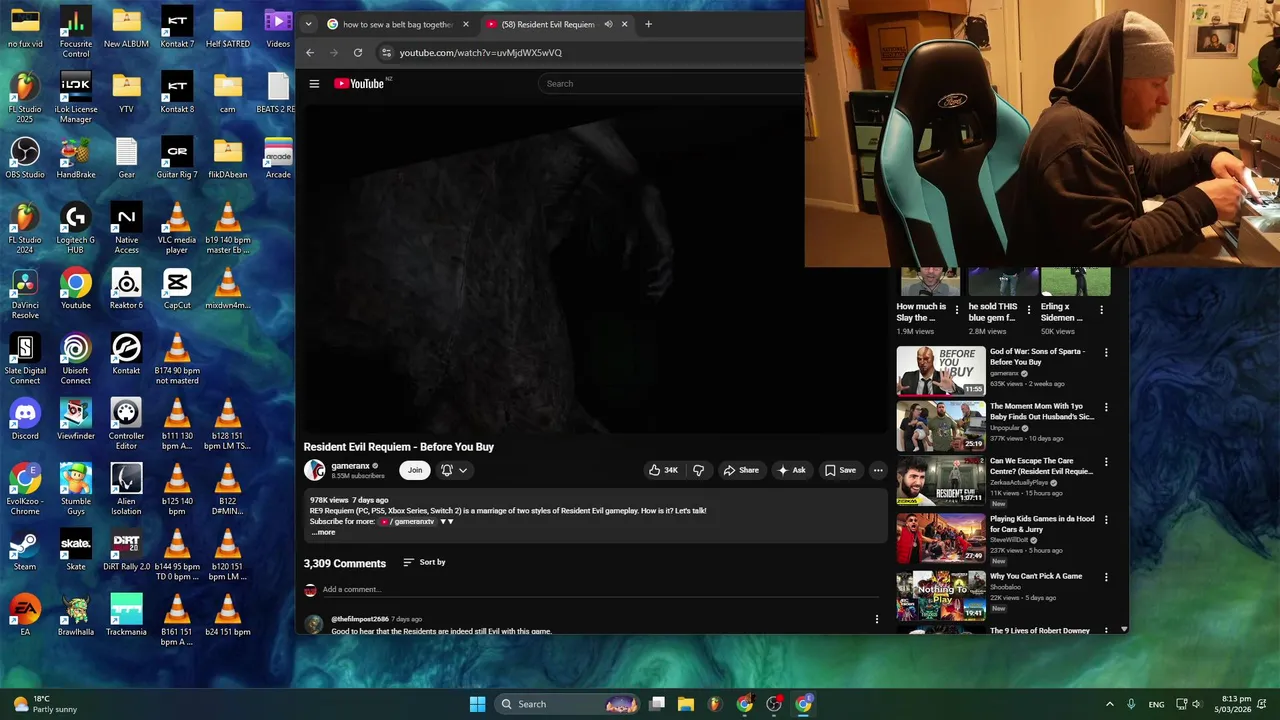Open 'The Moment Mom With 1yo Baby' thumbnail
The width and height of the screenshot is (1280, 720).
(x=941, y=427)
